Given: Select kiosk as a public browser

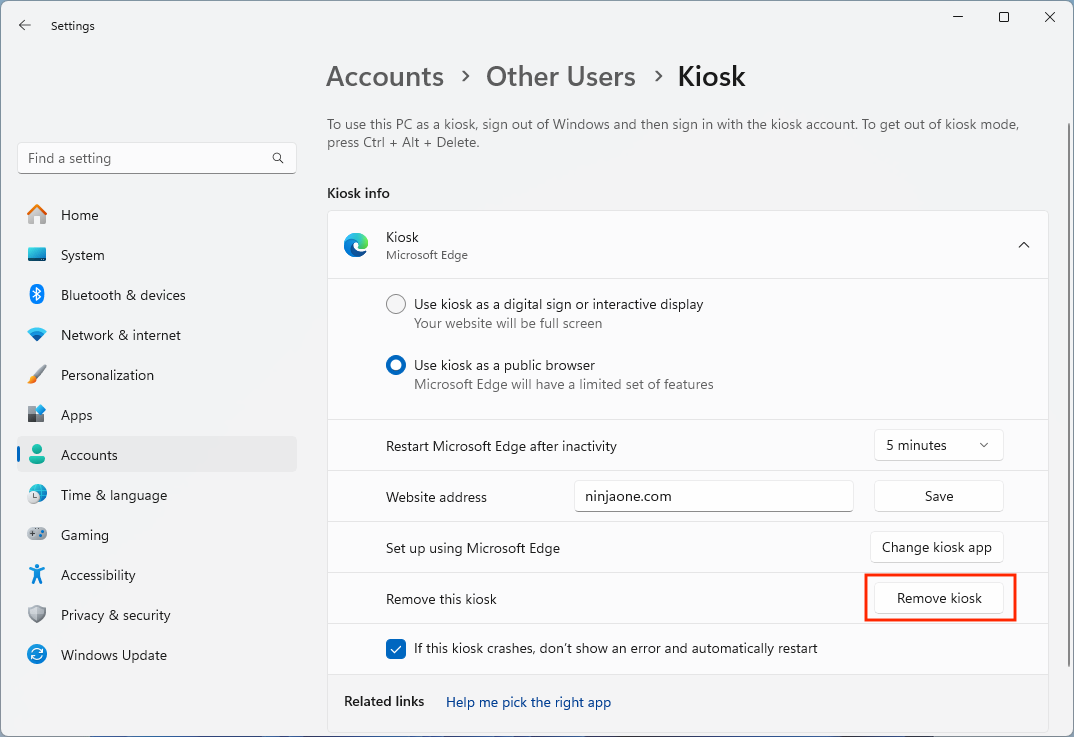Looking at the screenshot, I should pos(396,365).
